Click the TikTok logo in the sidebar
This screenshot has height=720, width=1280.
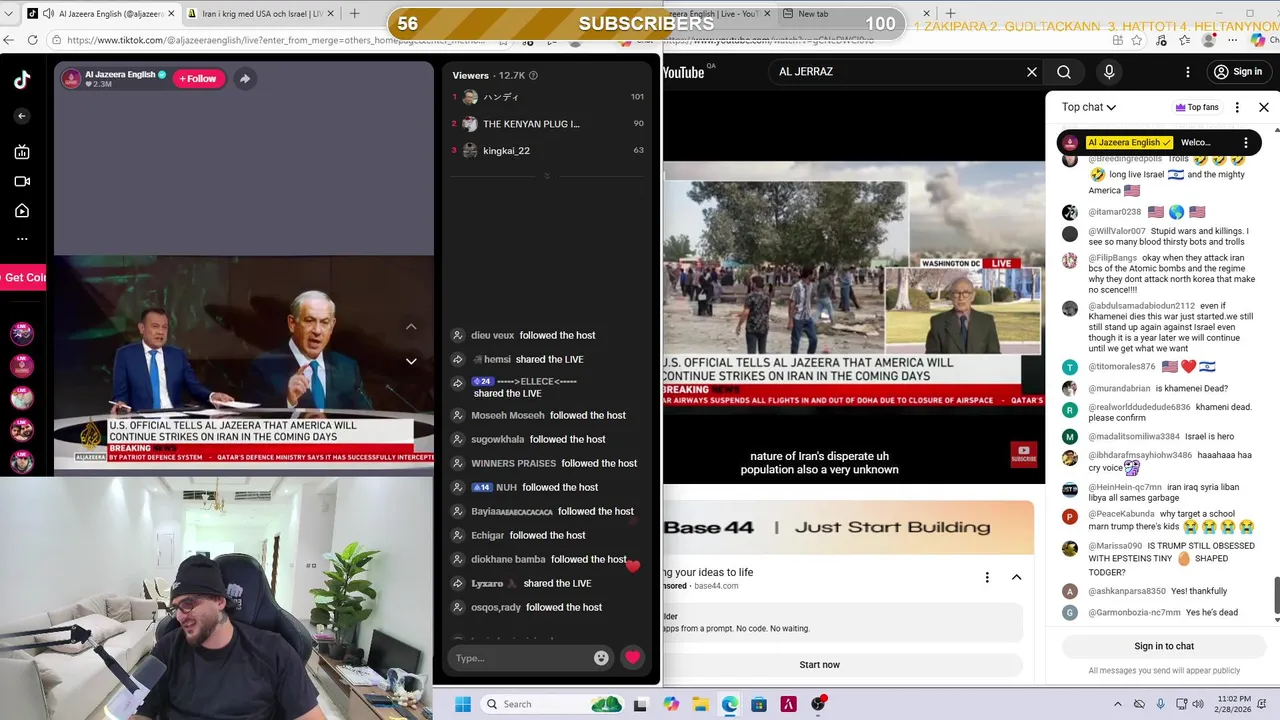tap(22, 81)
